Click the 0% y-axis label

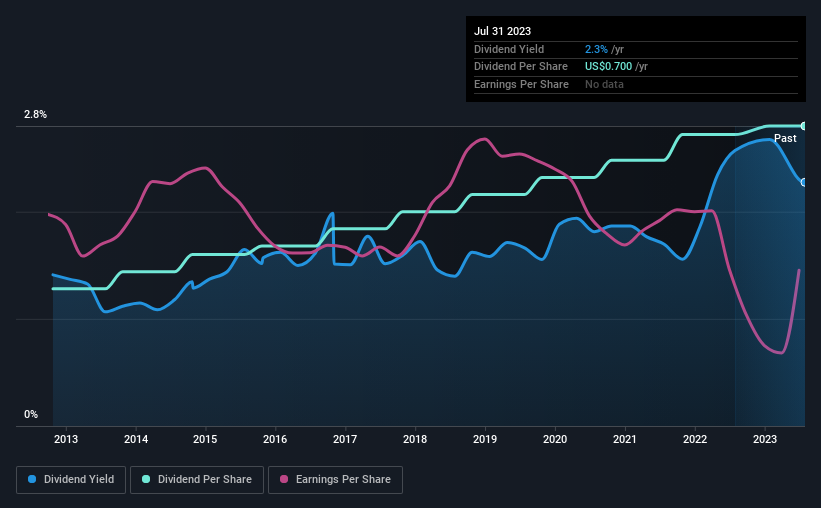(31, 414)
